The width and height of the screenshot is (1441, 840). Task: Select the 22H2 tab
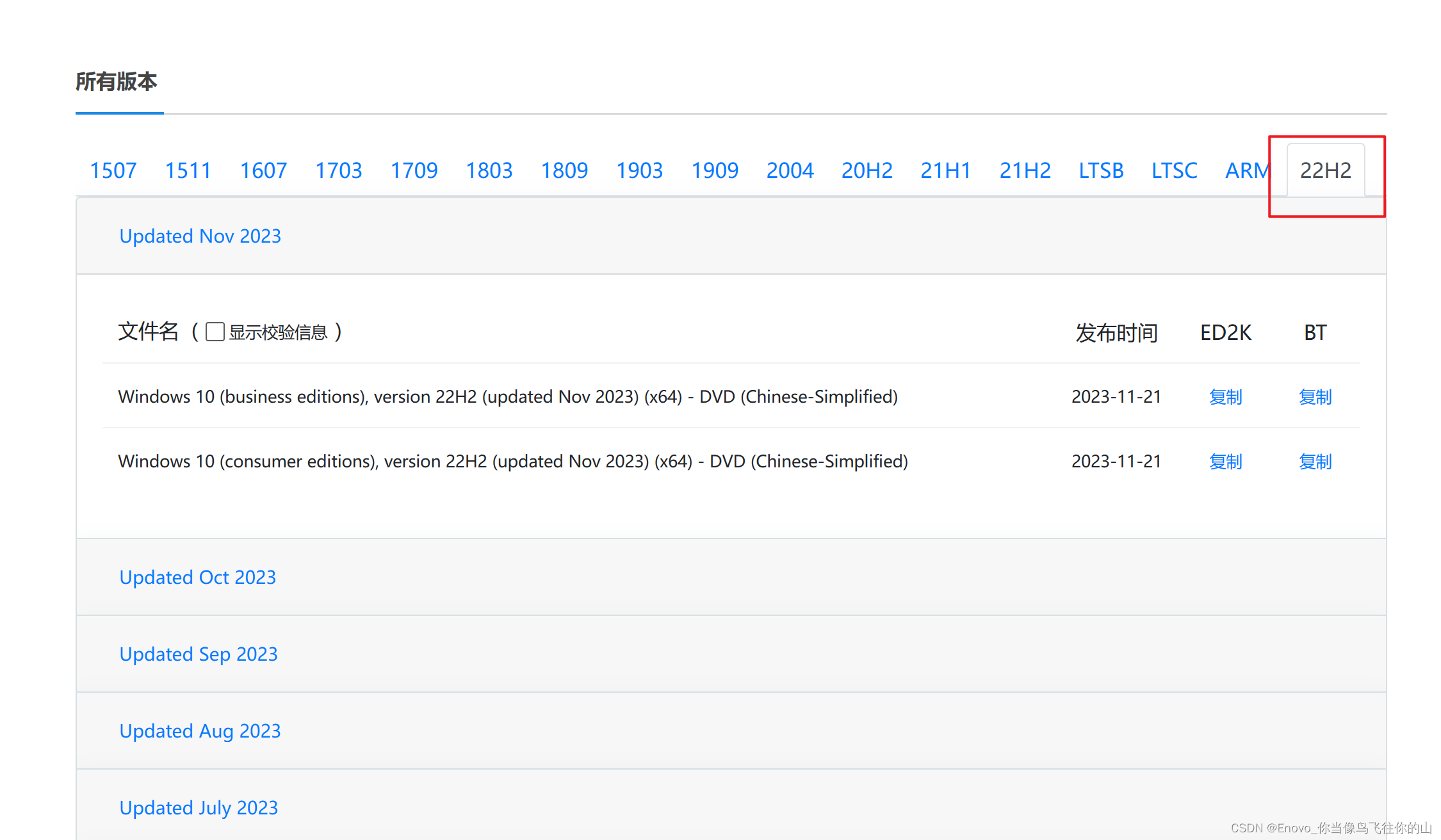pyautogui.click(x=1325, y=170)
